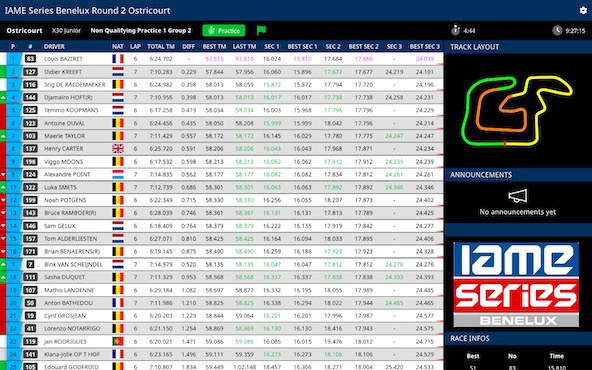The width and height of the screenshot is (592, 370).
Task: Click the IAME Series Benelux logo
Action: pos(516,284)
